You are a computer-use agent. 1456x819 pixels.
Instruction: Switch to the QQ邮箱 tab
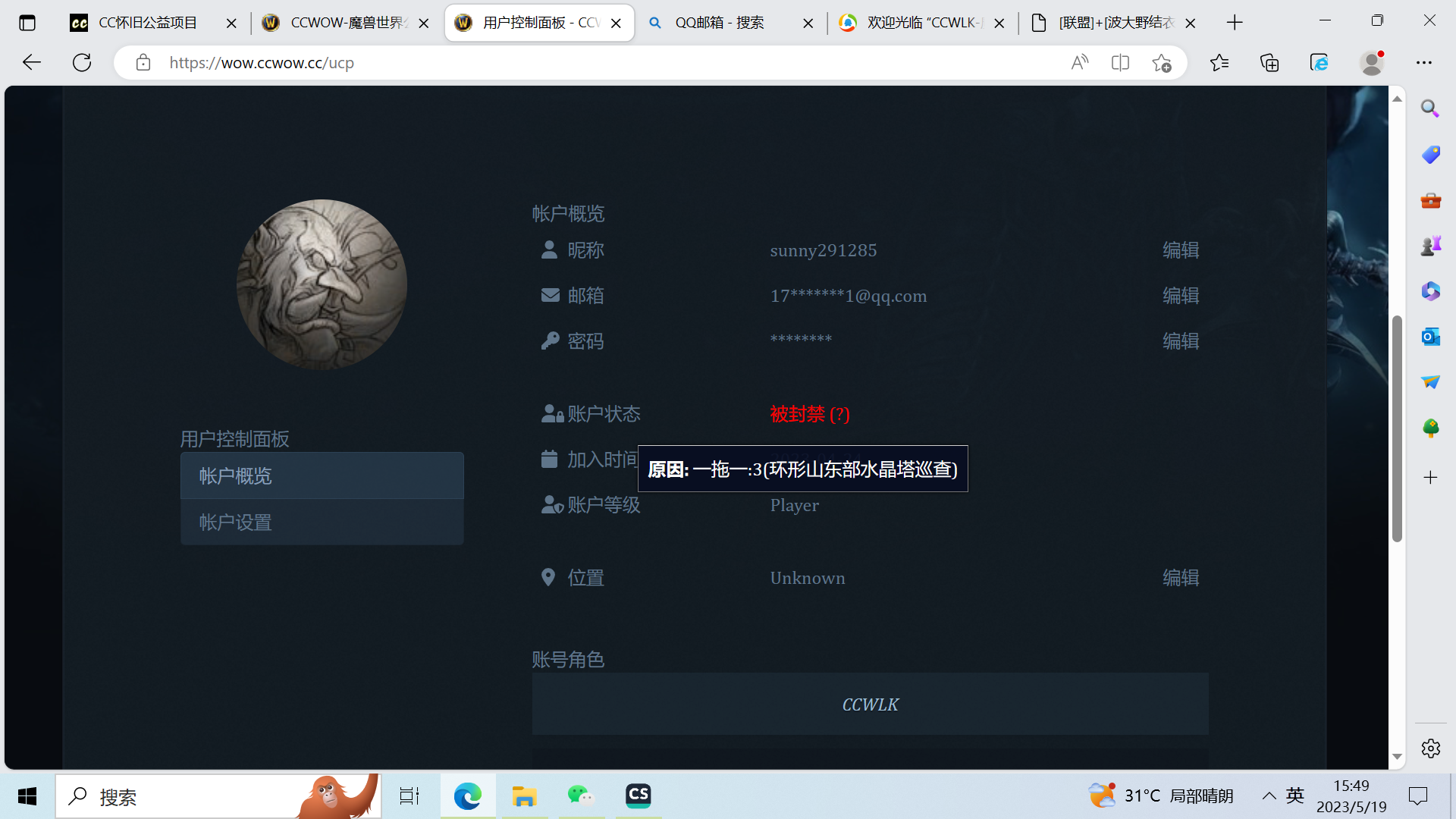click(713, 23)
